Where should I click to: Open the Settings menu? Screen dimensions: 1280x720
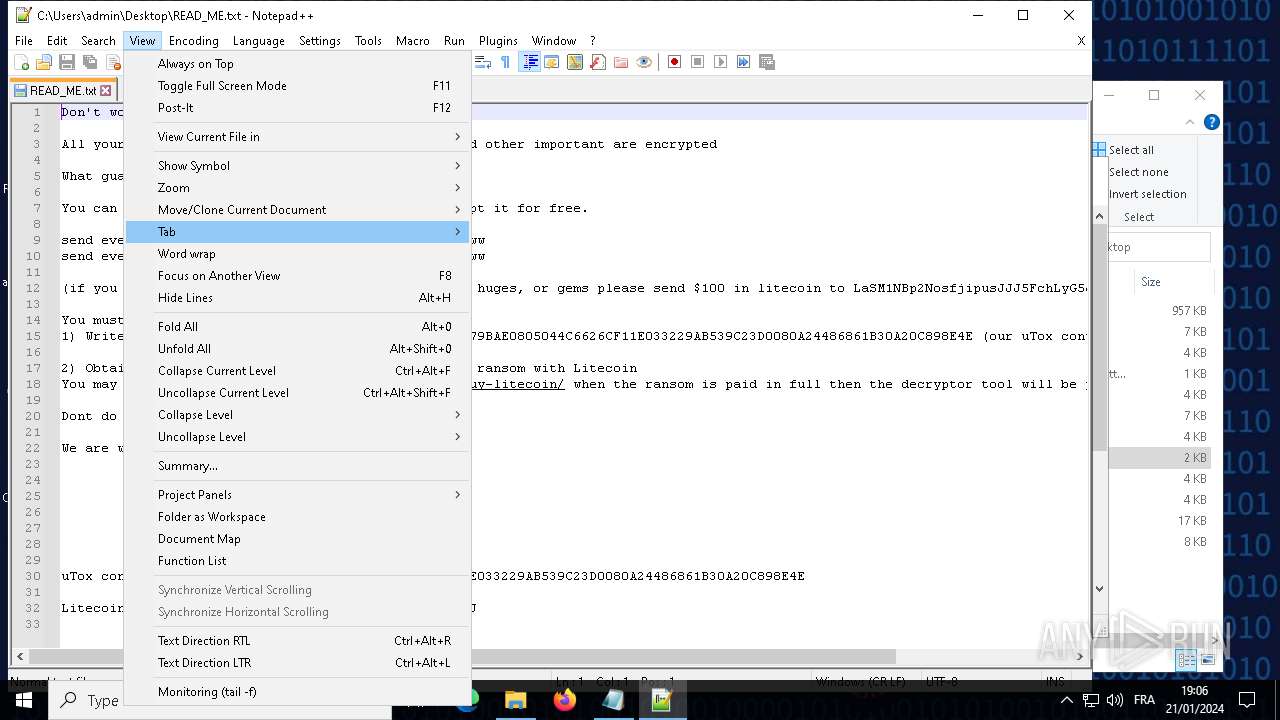click(319, 41)
